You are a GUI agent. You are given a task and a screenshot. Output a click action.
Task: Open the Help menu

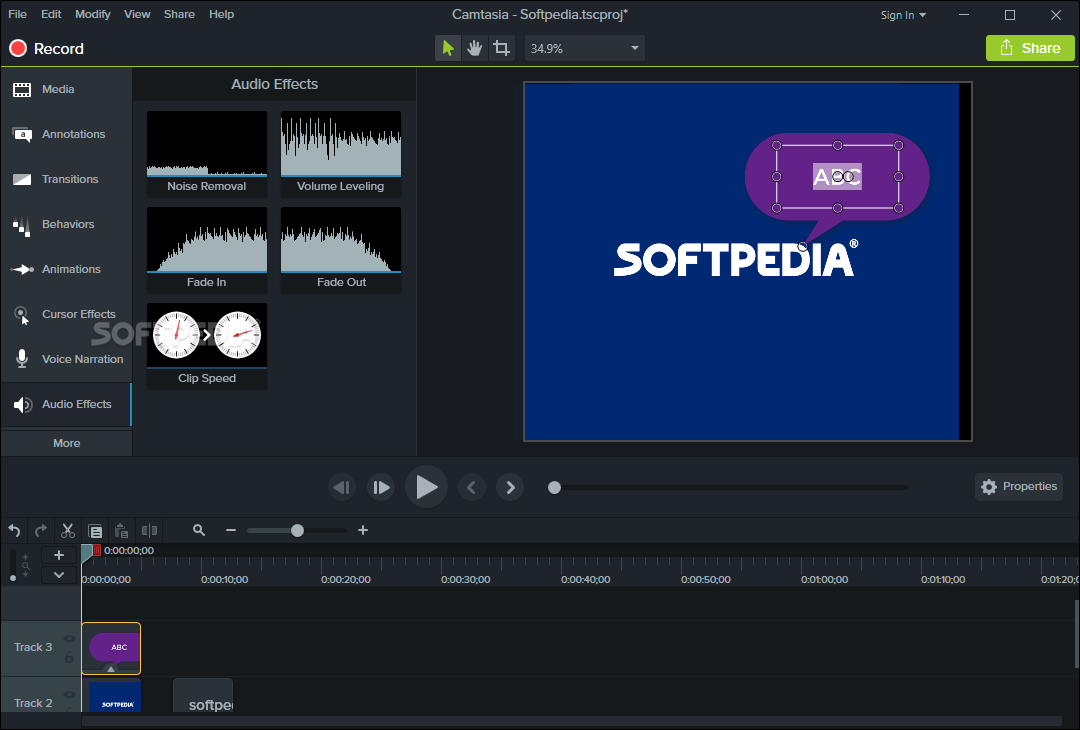coord(221,14)
